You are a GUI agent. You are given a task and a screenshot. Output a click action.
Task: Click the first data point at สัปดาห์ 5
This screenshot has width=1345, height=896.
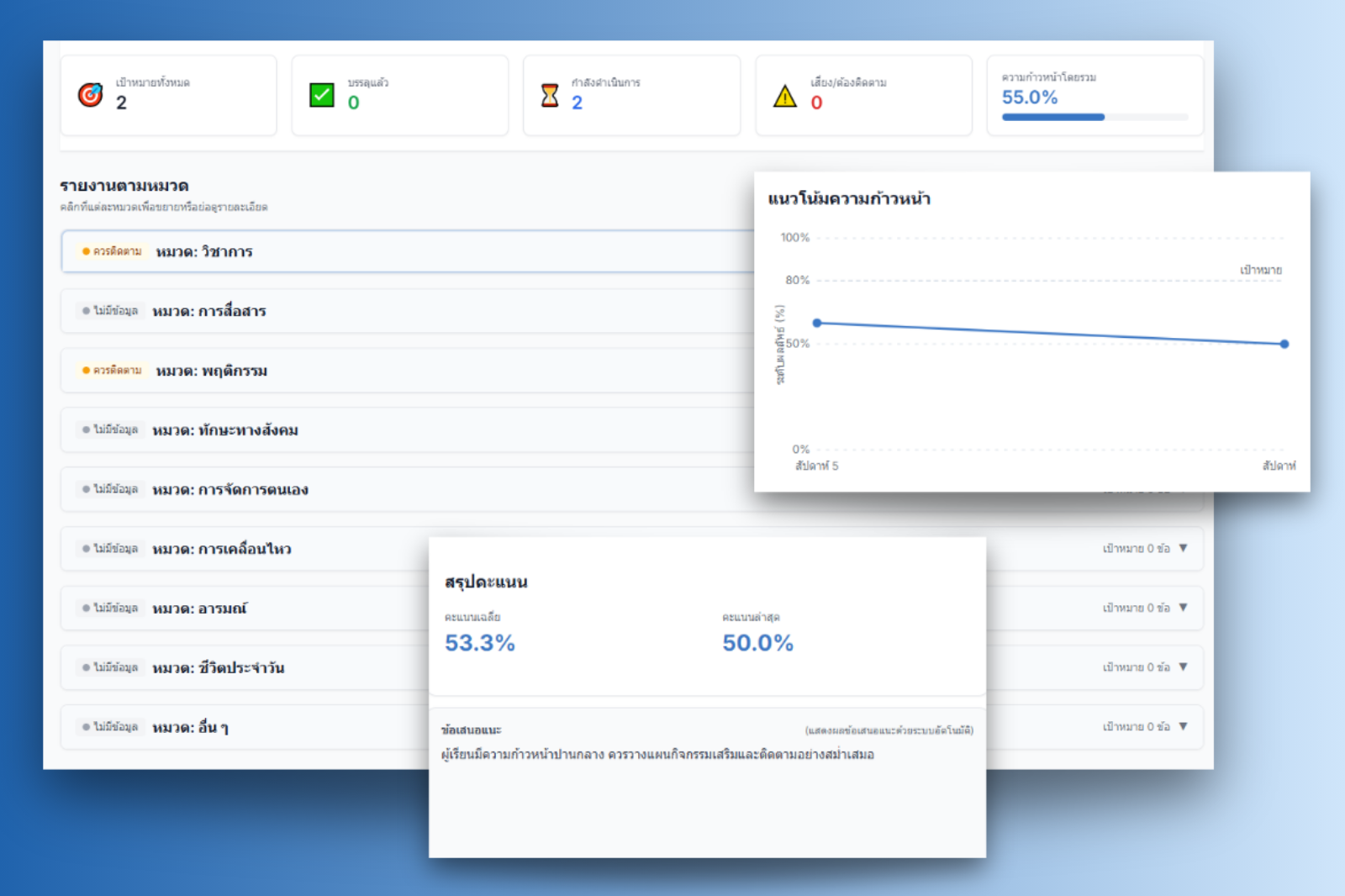click(816, 323)
